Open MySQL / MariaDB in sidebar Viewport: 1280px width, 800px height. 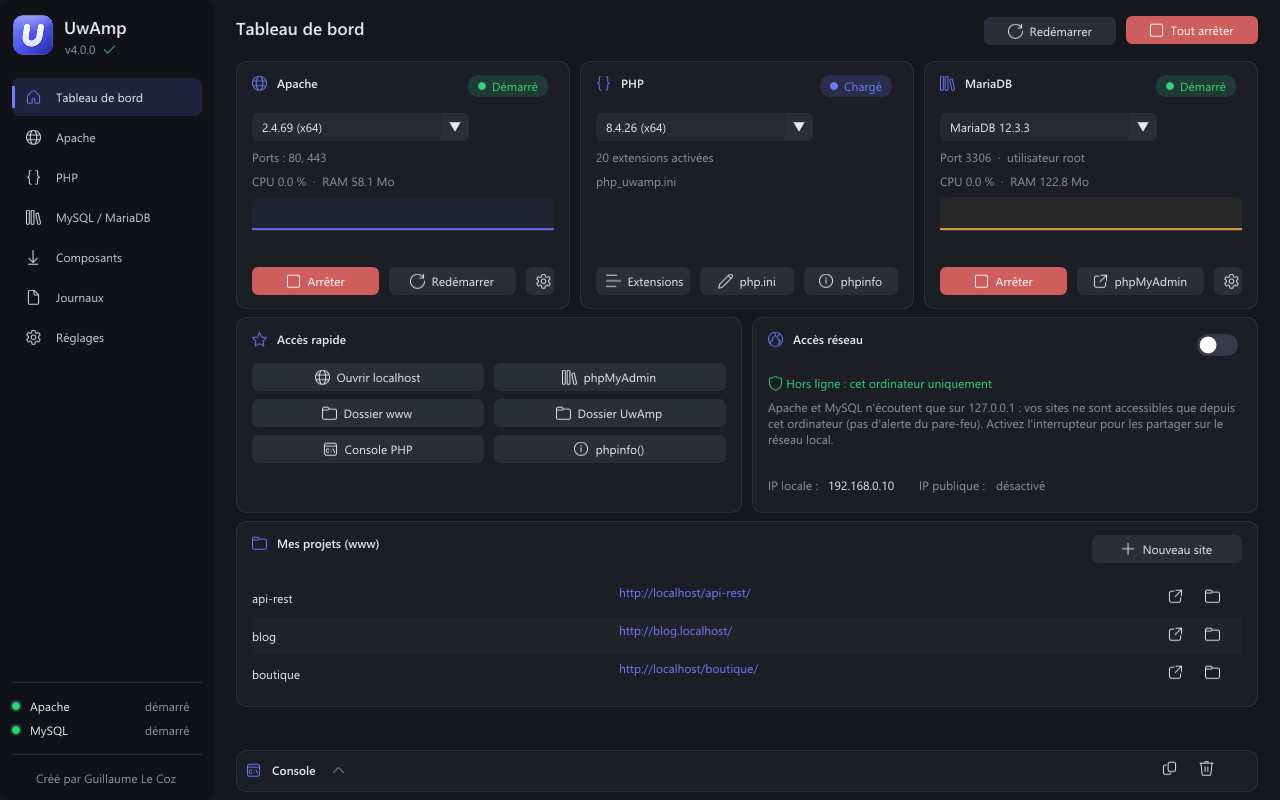pos(107,218)
